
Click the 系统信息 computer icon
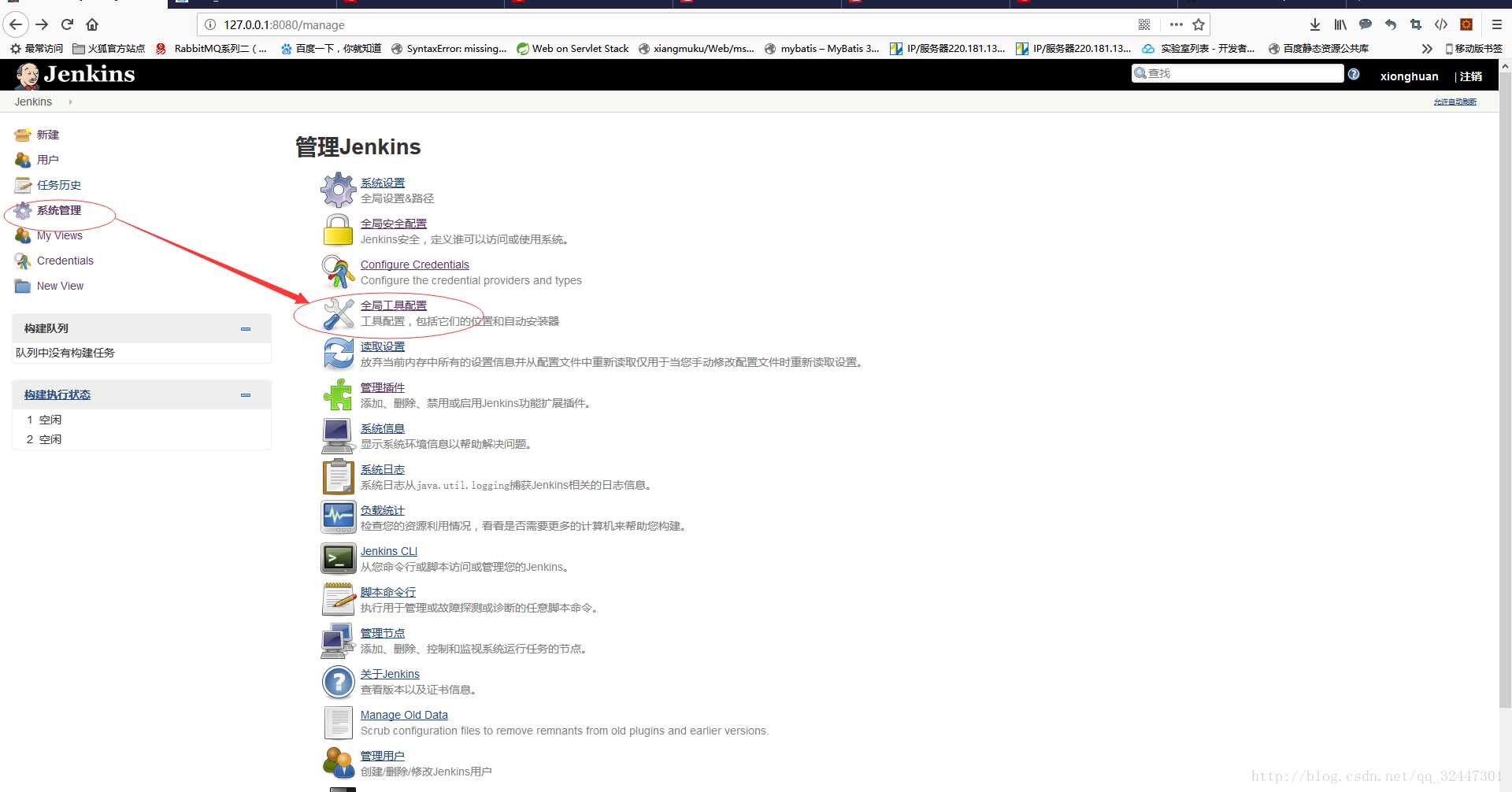(x=338, y=436)
